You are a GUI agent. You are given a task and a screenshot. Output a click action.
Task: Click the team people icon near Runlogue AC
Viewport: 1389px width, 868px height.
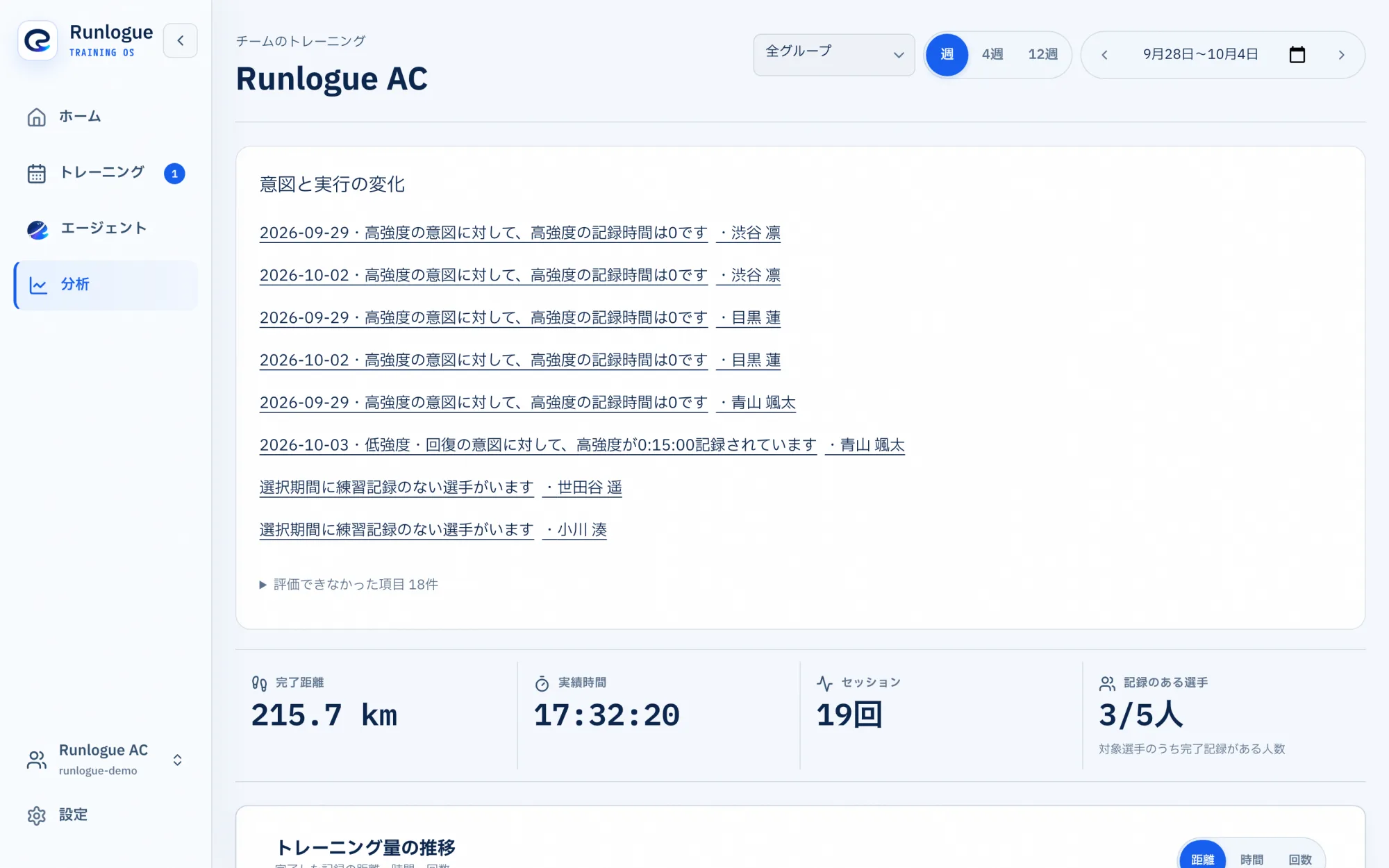coord(37,760)
